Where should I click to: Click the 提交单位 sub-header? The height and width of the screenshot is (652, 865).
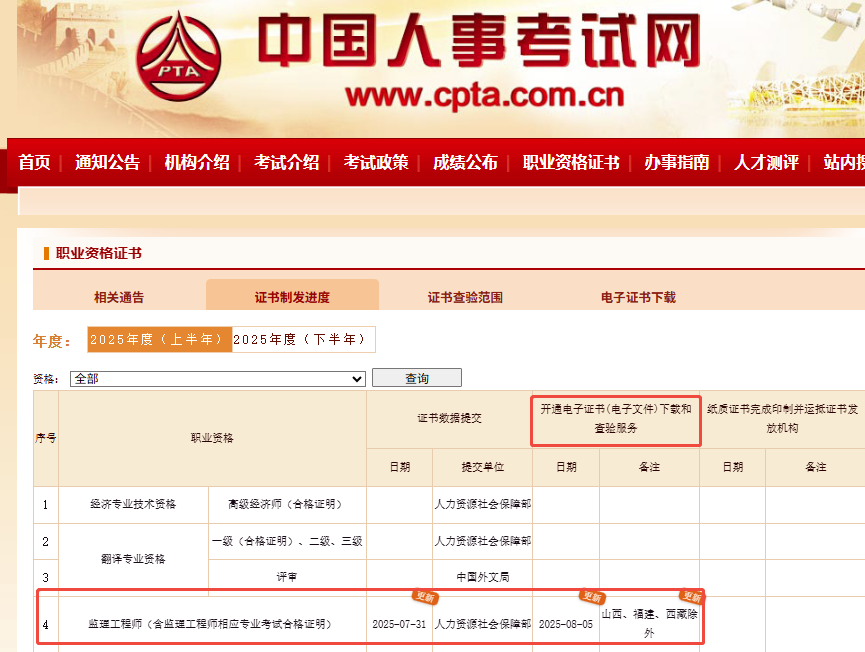(483, 467)
